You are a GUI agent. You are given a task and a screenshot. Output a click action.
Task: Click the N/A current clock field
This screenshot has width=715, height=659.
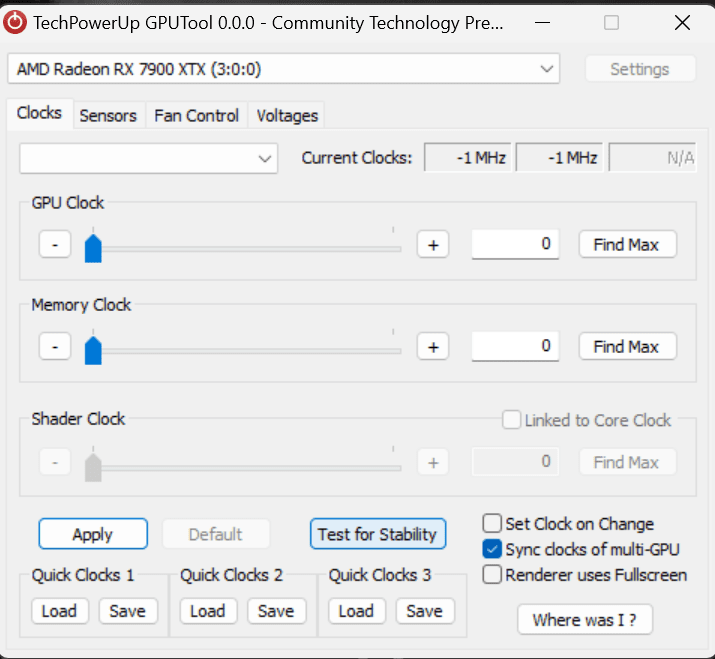[653, 158]
